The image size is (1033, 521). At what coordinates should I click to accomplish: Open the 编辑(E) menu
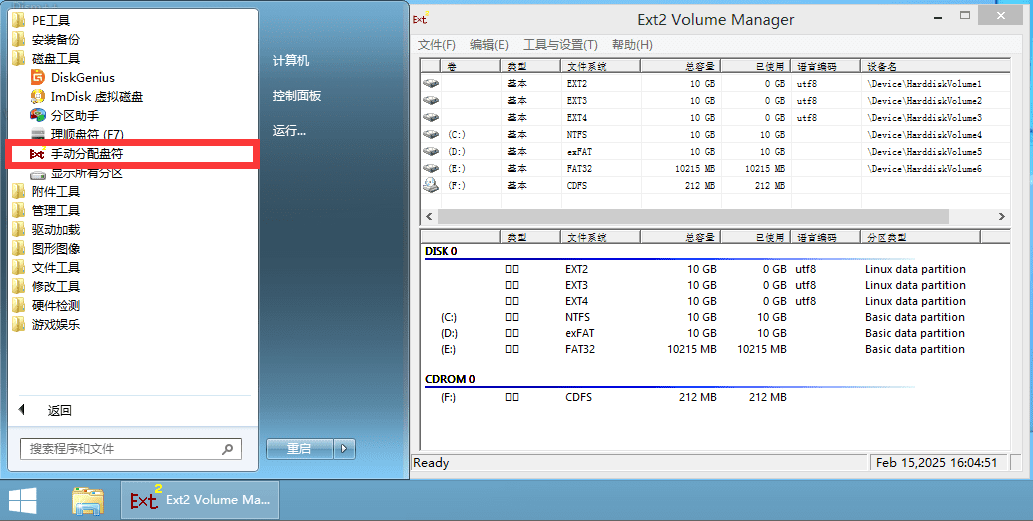[x=489, y=45]
